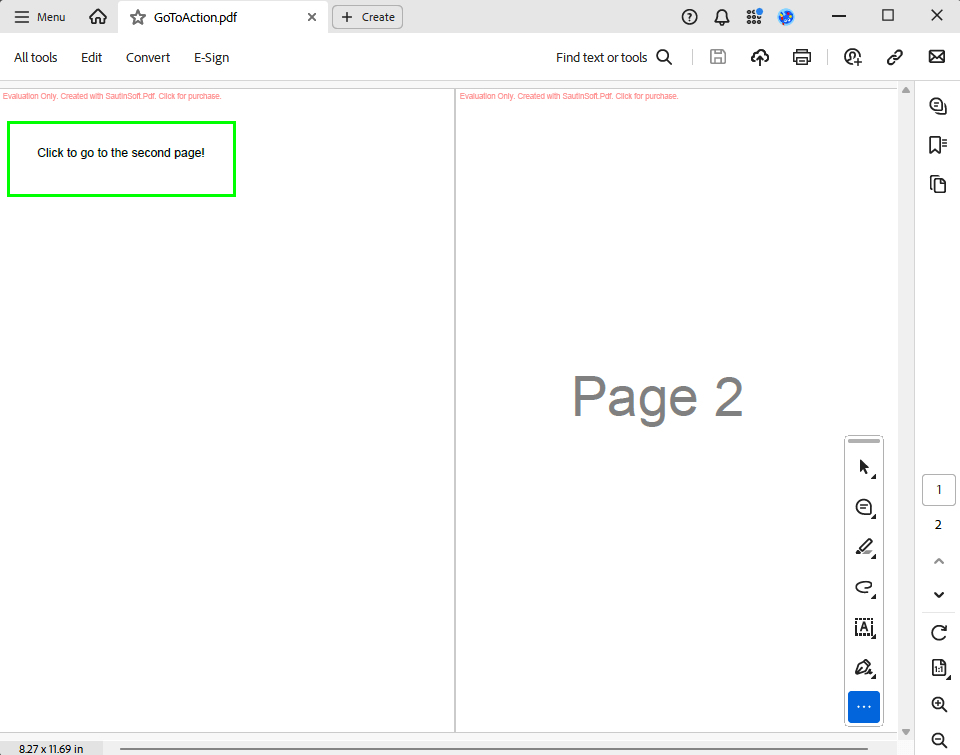Star the GoToAction.pdf file
Image resolution: width=960 pixels, height=755 pixels.
pos(138,17)
